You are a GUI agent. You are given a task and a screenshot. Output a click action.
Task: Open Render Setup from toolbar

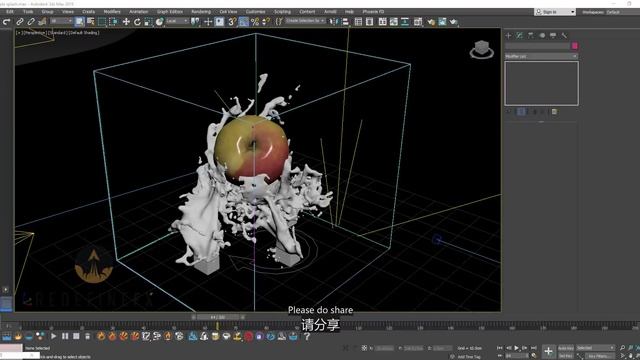point(431,22)
